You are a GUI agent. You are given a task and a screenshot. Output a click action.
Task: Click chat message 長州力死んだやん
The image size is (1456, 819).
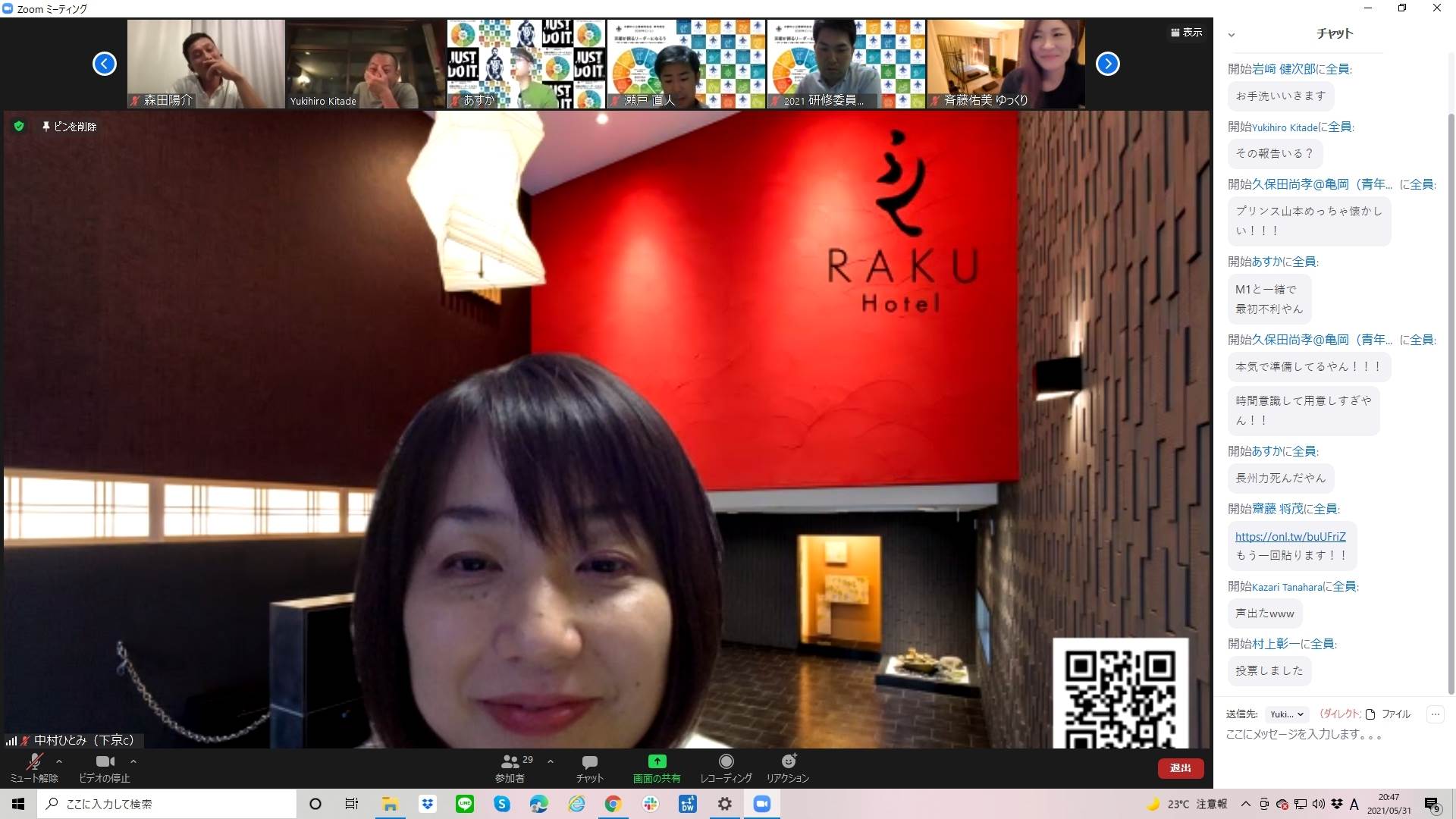tap(1281, 478)
